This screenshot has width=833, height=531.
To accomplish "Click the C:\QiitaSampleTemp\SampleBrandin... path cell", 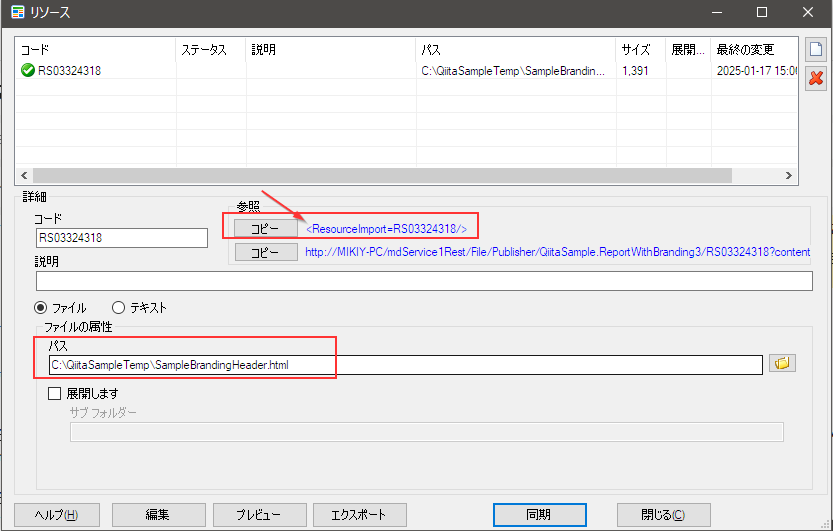I will tap(513, 71).
